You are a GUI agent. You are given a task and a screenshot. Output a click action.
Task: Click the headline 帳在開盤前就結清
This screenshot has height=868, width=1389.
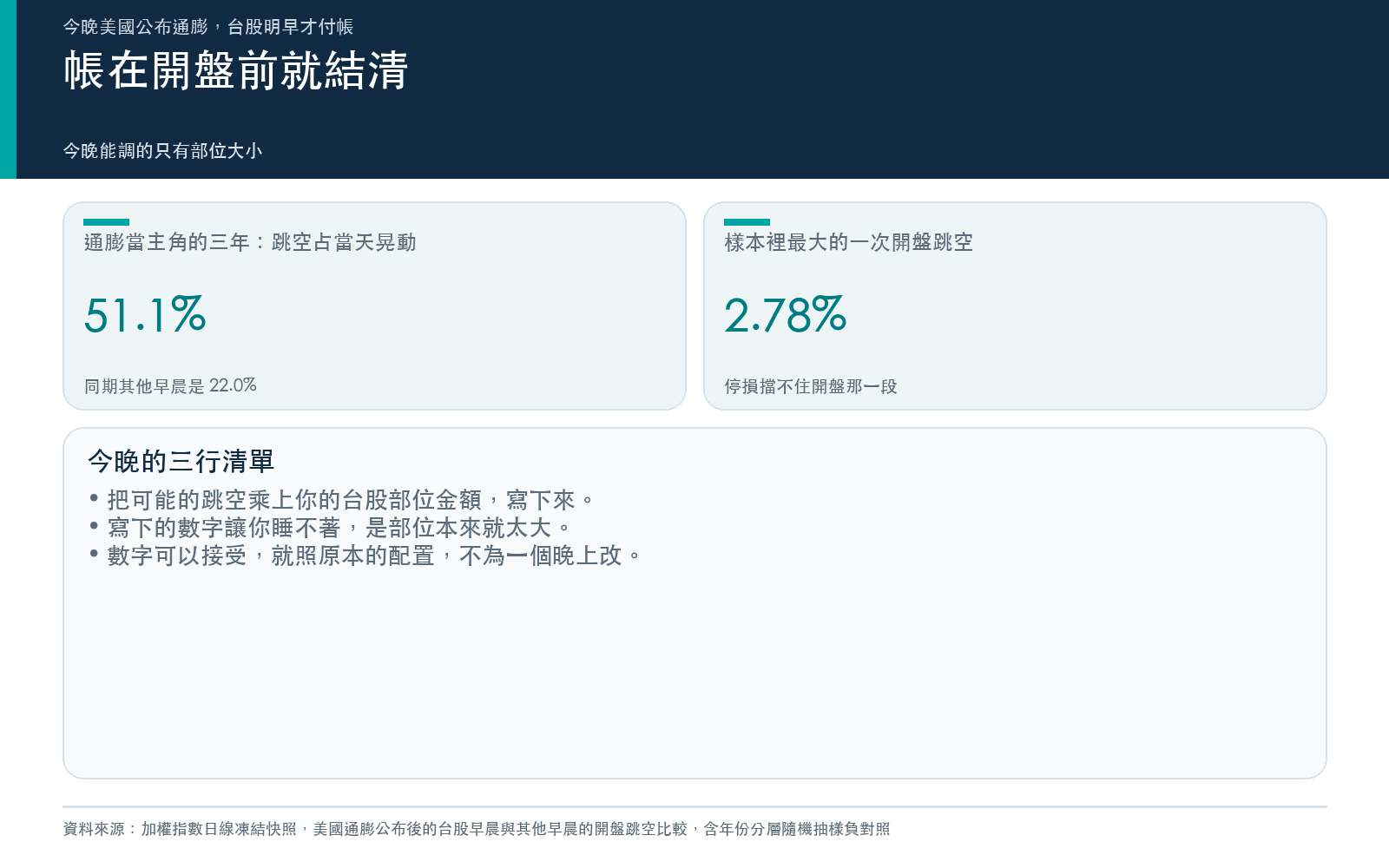tap(236, 70)
